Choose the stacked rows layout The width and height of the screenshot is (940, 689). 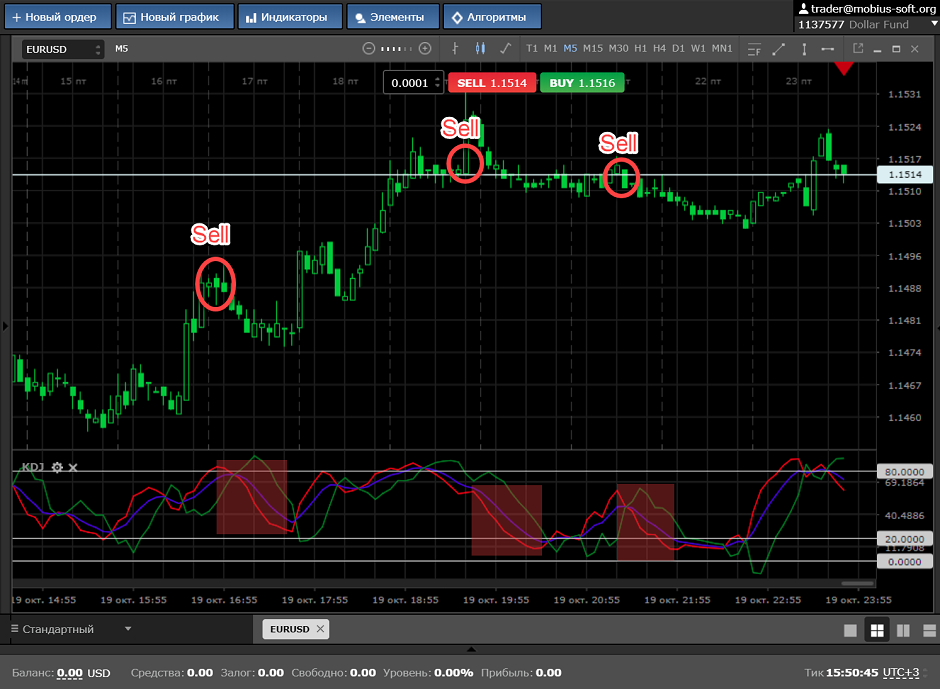[x=930, y=630]
